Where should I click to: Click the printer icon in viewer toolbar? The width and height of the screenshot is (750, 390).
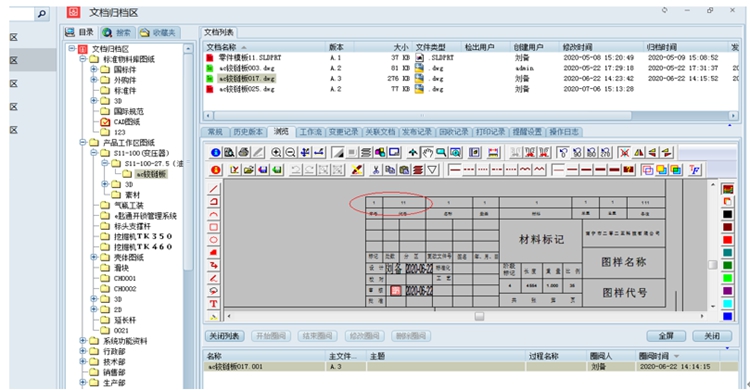243,153
